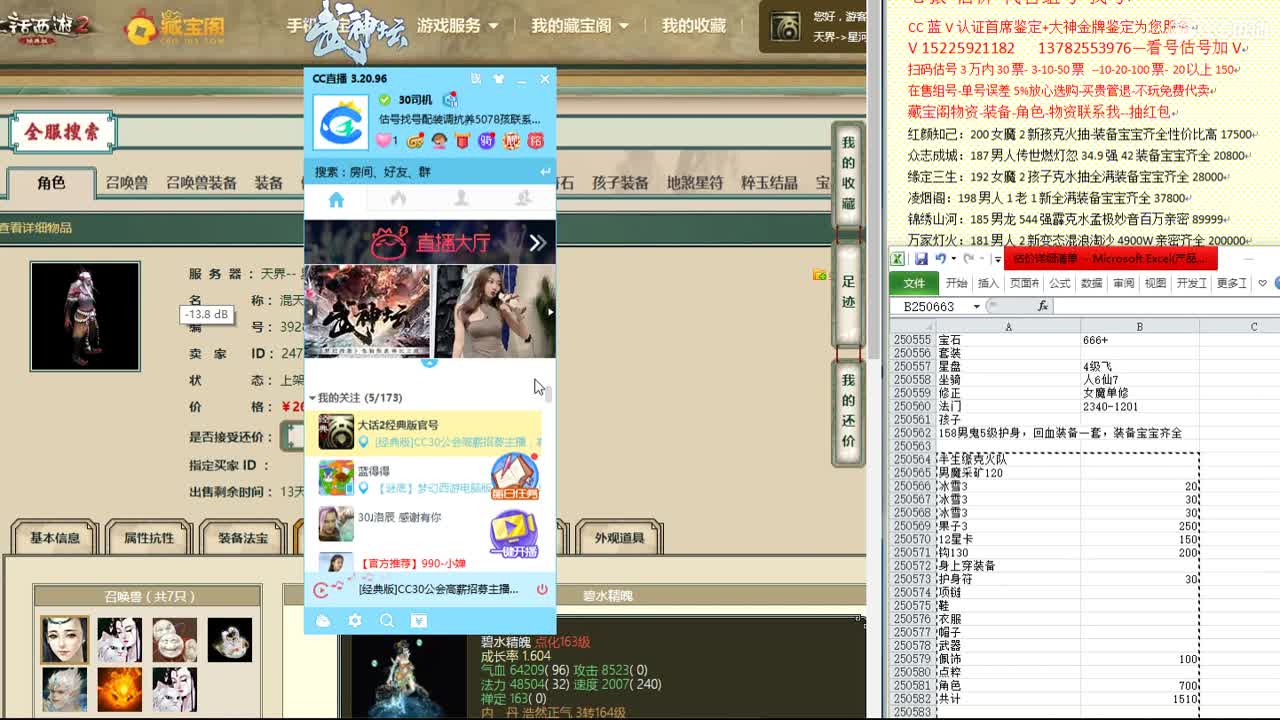Click the CC user avatar logo
The width and height of the screenshot is (1280, 720).
pos(341,122)
